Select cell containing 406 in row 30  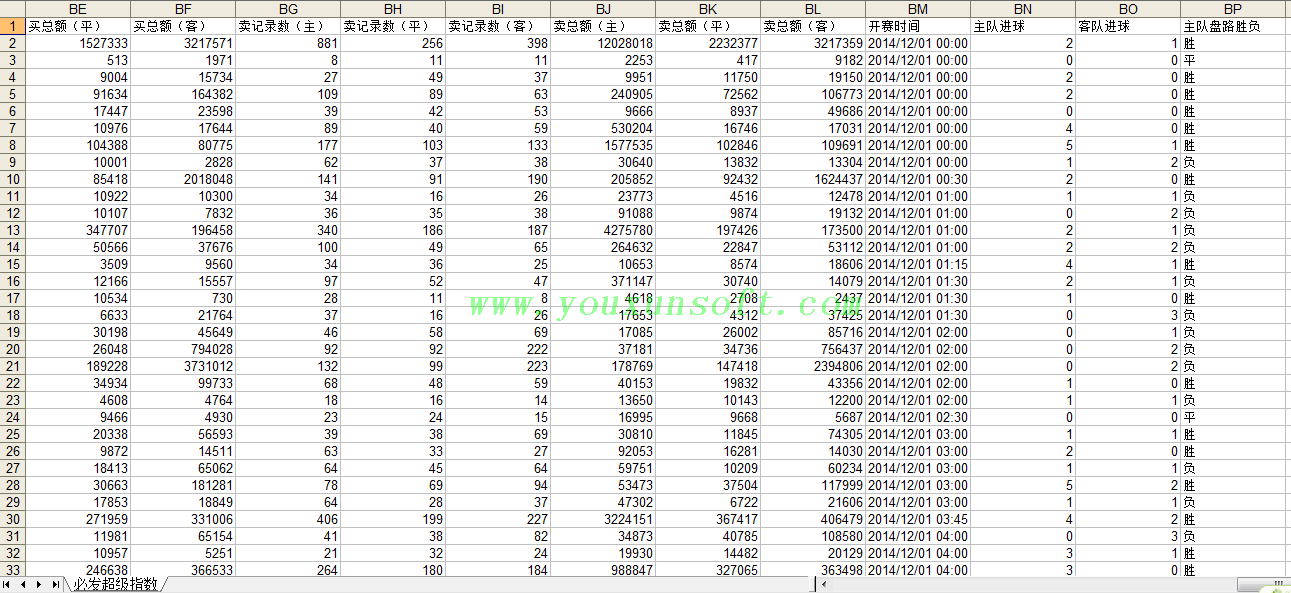(x=288, y=519)
